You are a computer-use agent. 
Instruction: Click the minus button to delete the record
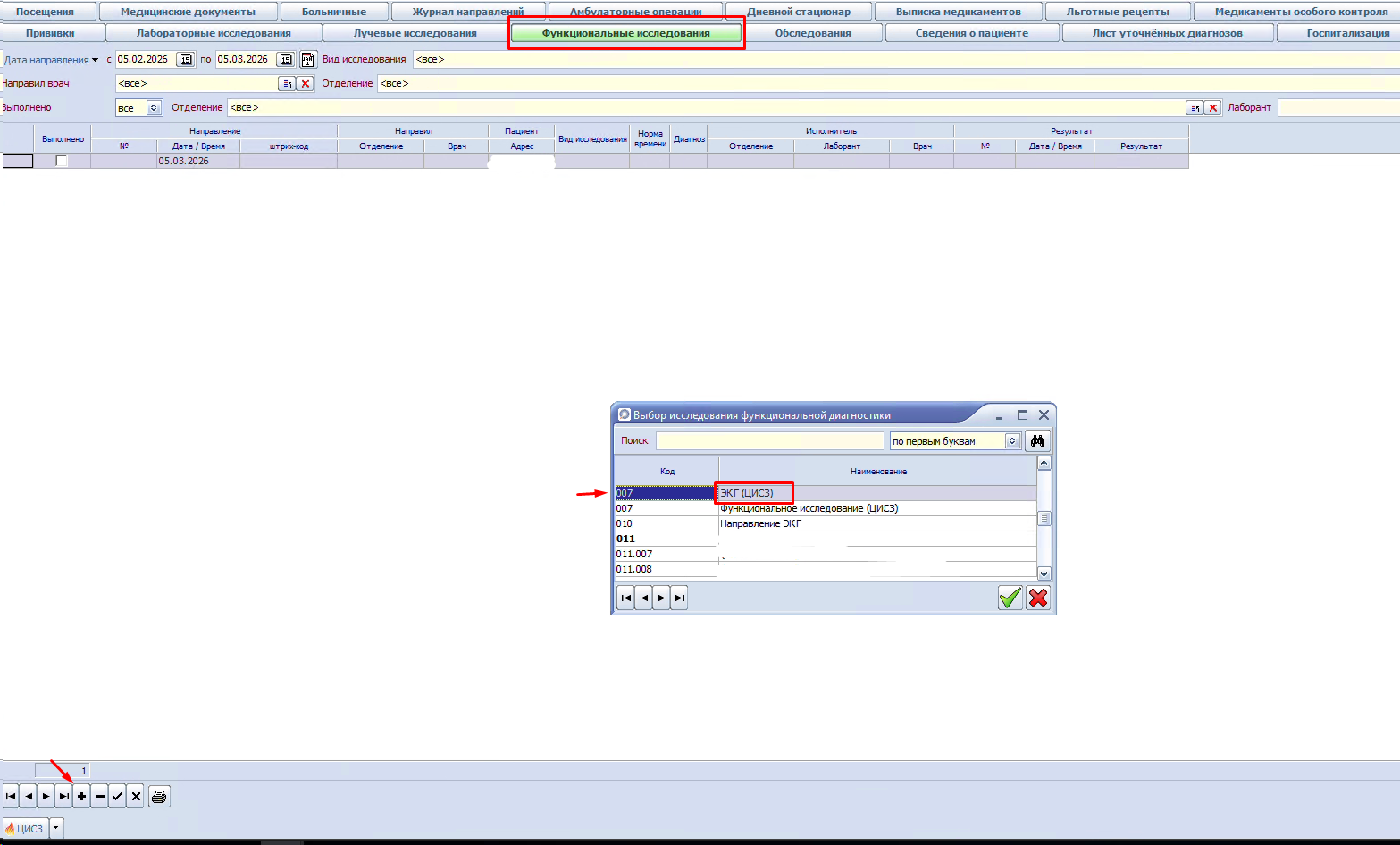tap(100, 796)
